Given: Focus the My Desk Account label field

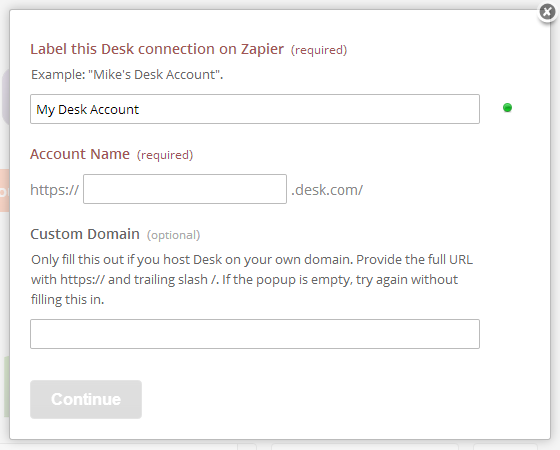Looking at the screenshot, I should pos(255,109).
